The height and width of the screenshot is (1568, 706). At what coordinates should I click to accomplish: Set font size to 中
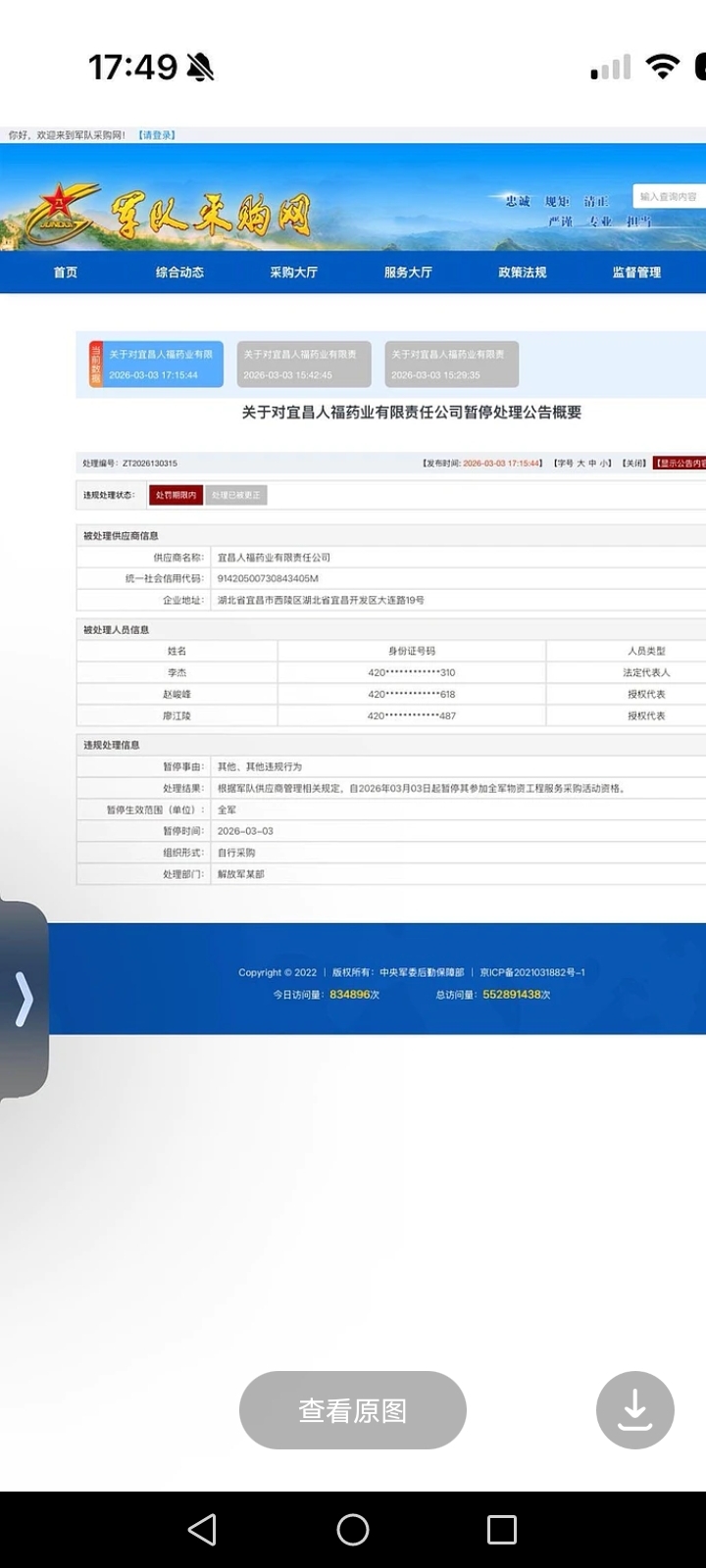592,464
